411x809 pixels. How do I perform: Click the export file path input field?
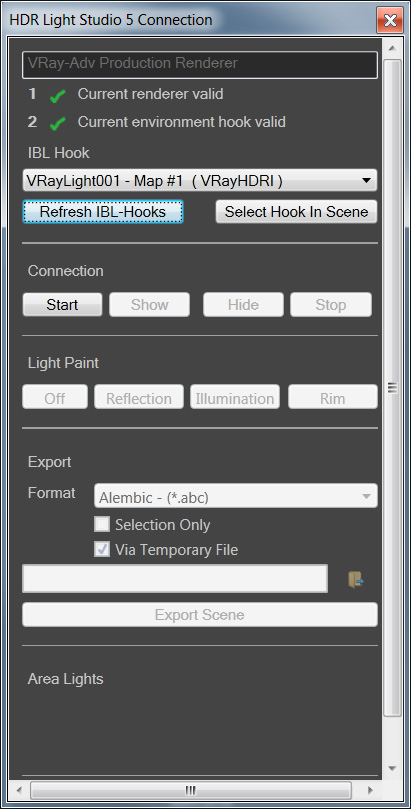(x=175, y=579)
